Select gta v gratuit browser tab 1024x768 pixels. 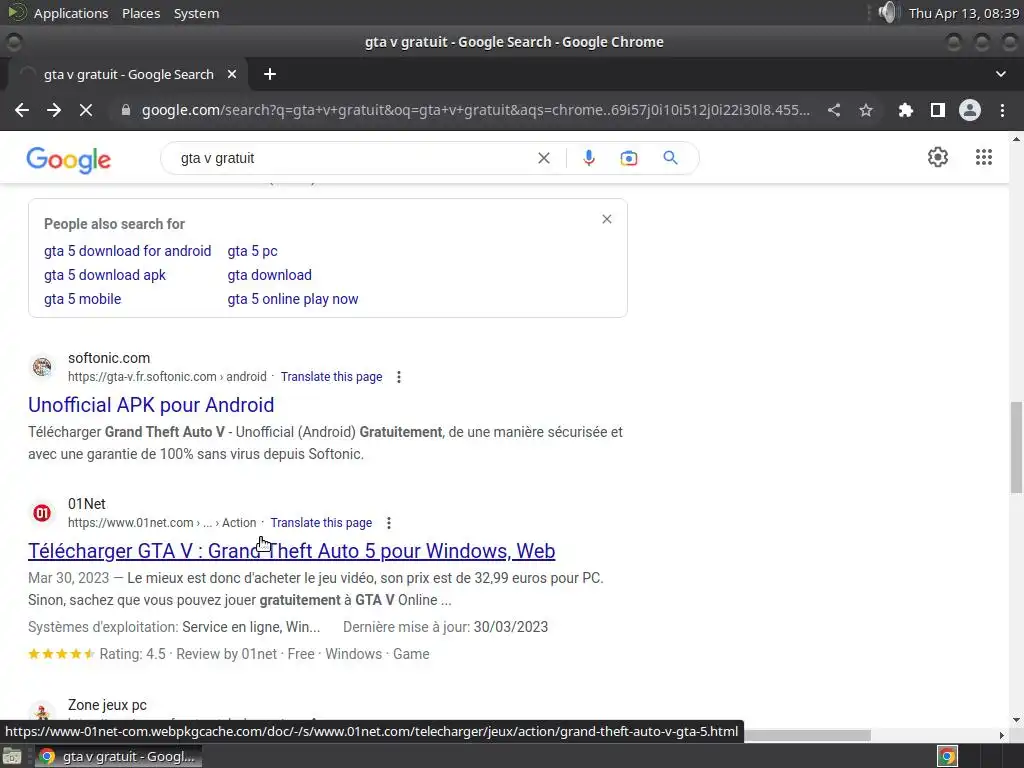[128, 74]
